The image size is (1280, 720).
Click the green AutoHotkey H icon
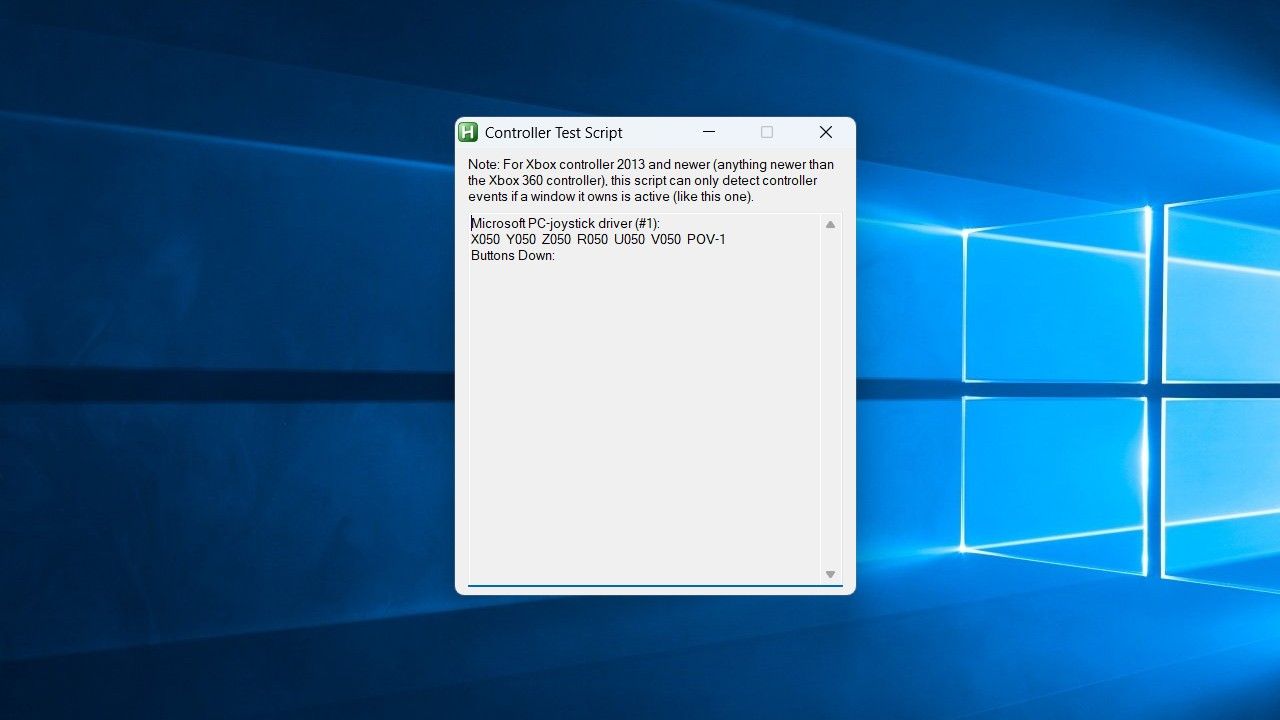pos(468,132)
